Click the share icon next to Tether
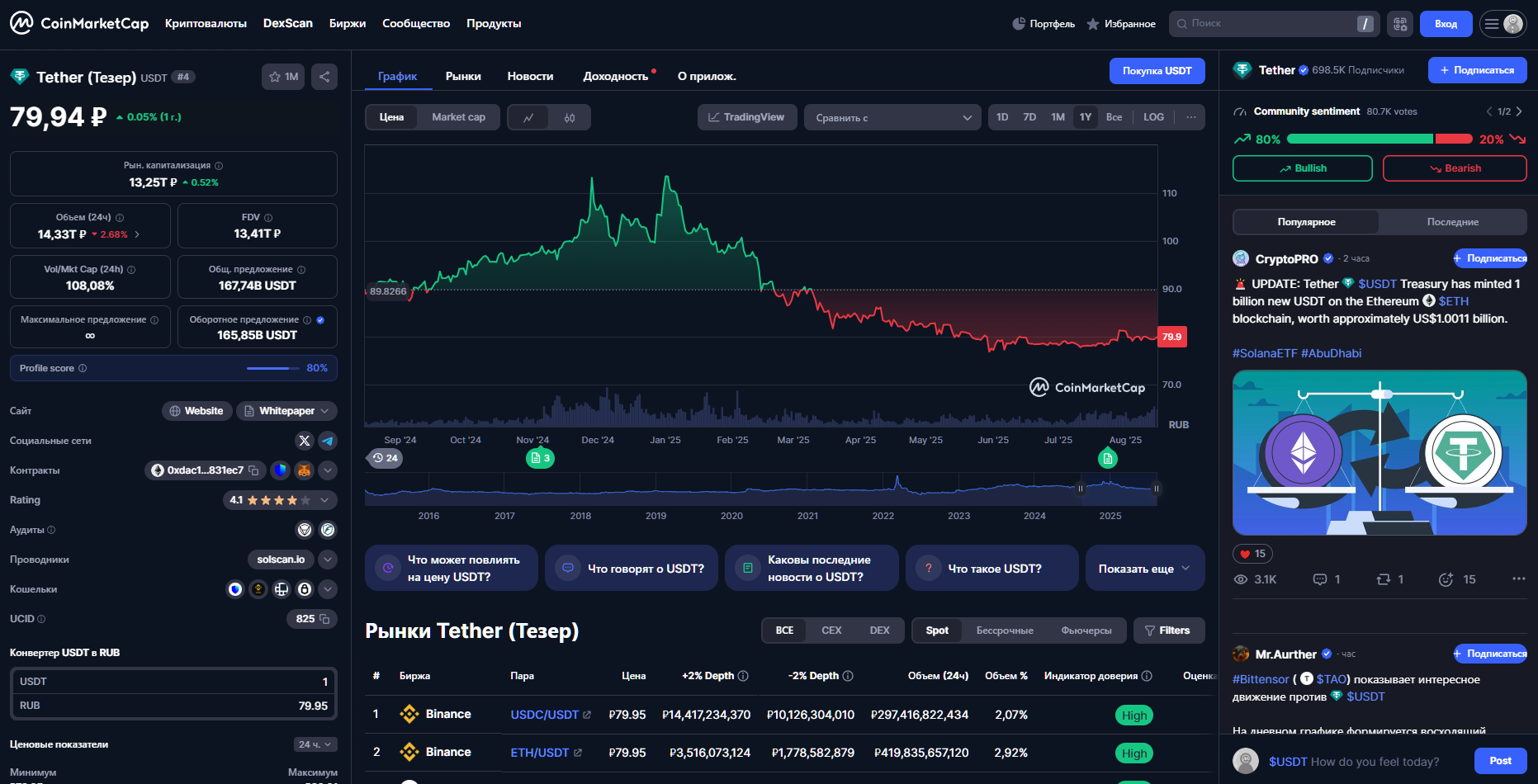Screen dimensions: 1538x784 click(x=324, y=77)
